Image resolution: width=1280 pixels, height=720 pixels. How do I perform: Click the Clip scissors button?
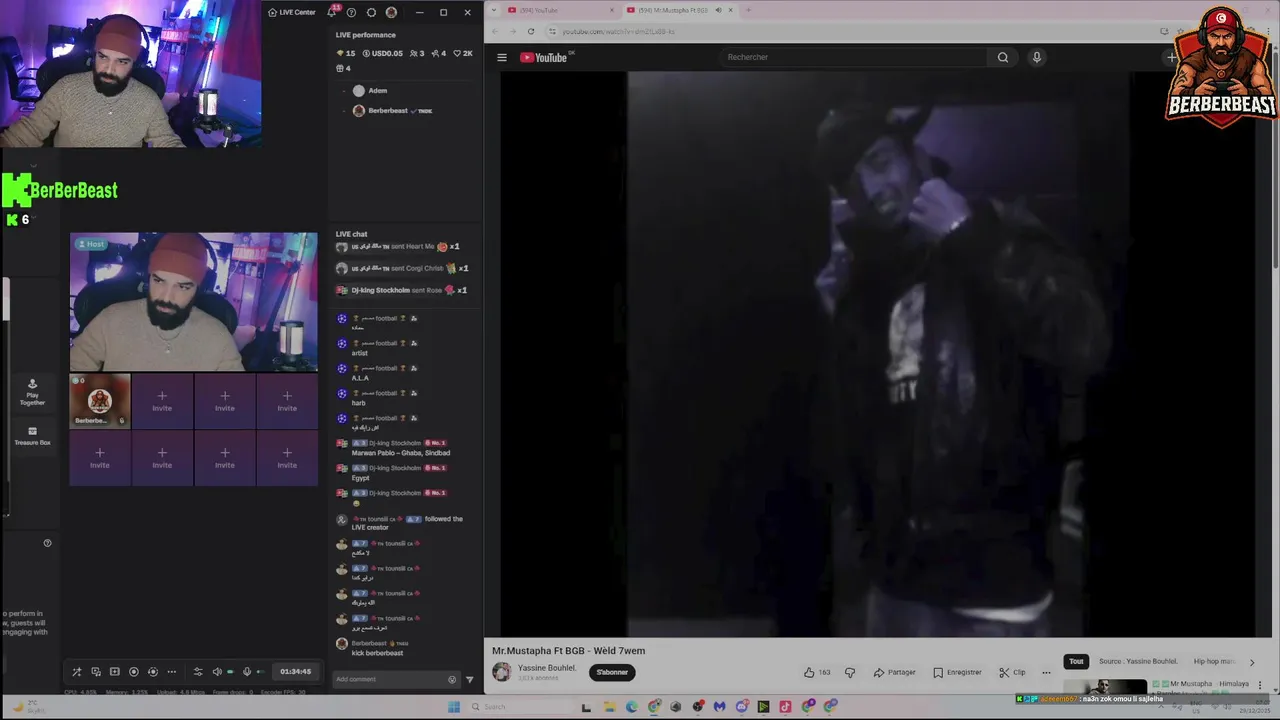coord(1012,672)
